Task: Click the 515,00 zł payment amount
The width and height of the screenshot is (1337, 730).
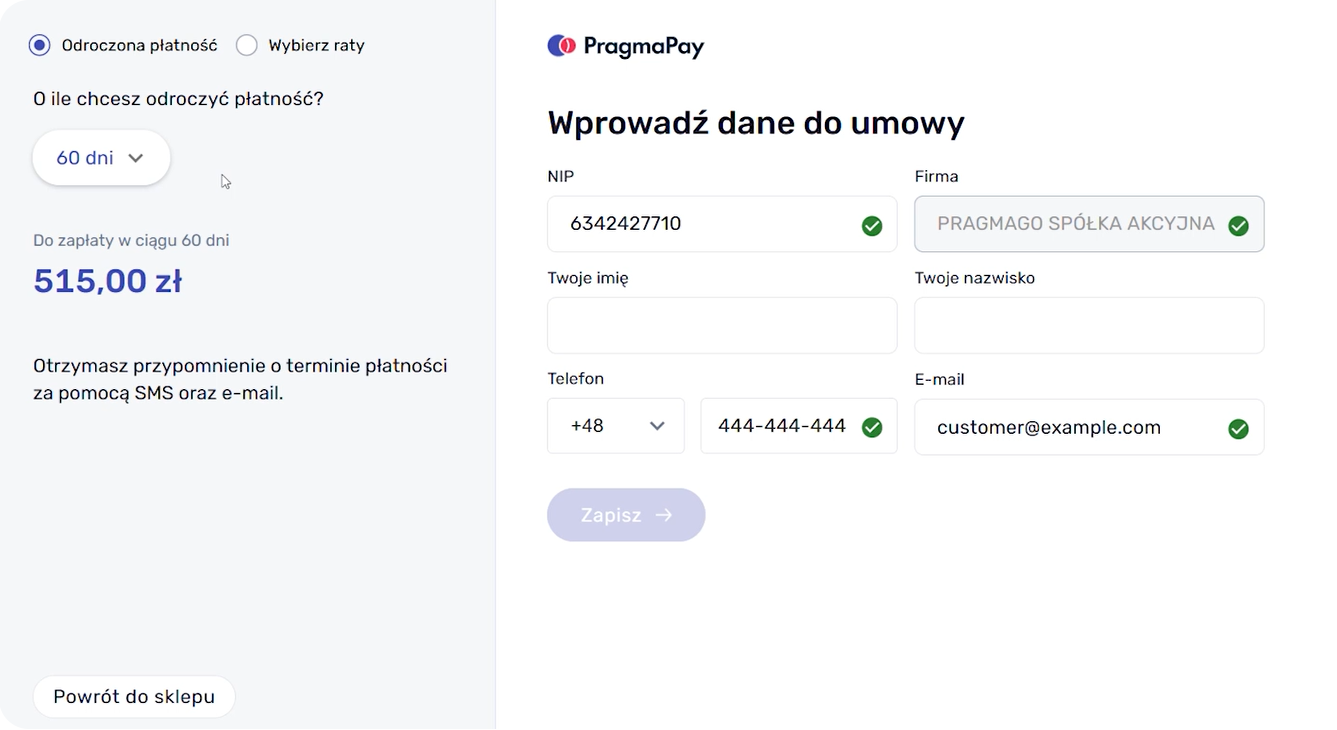Action: [108, 281]
